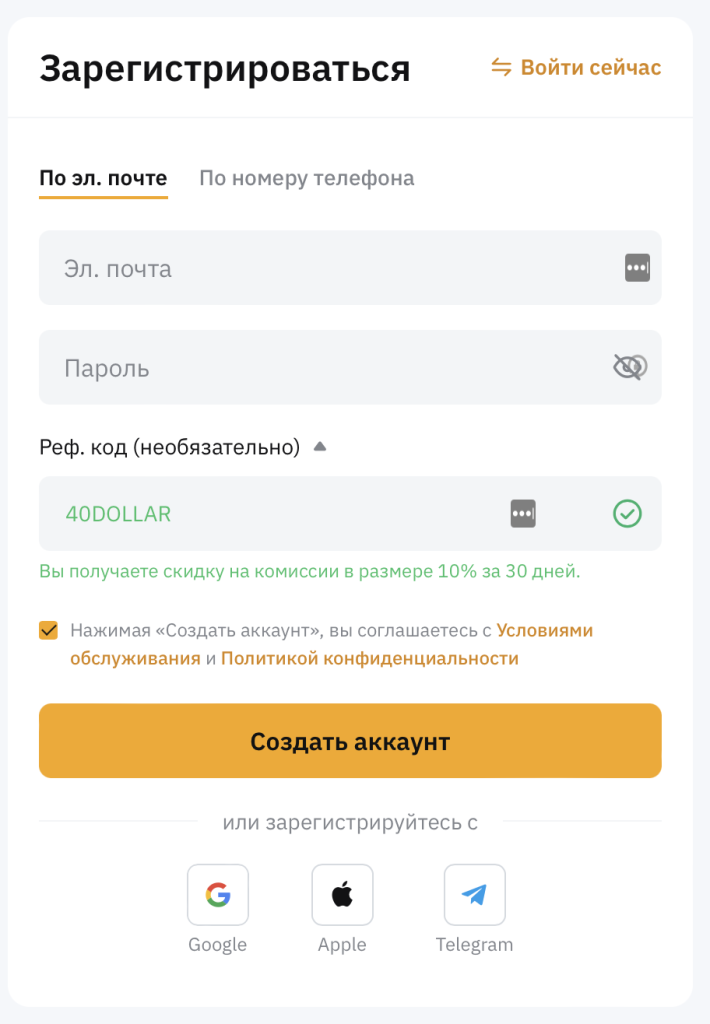This screenshot has width=710, height=1024.
Task: Select Telegram as a signup method
Action: pos(475,894)
